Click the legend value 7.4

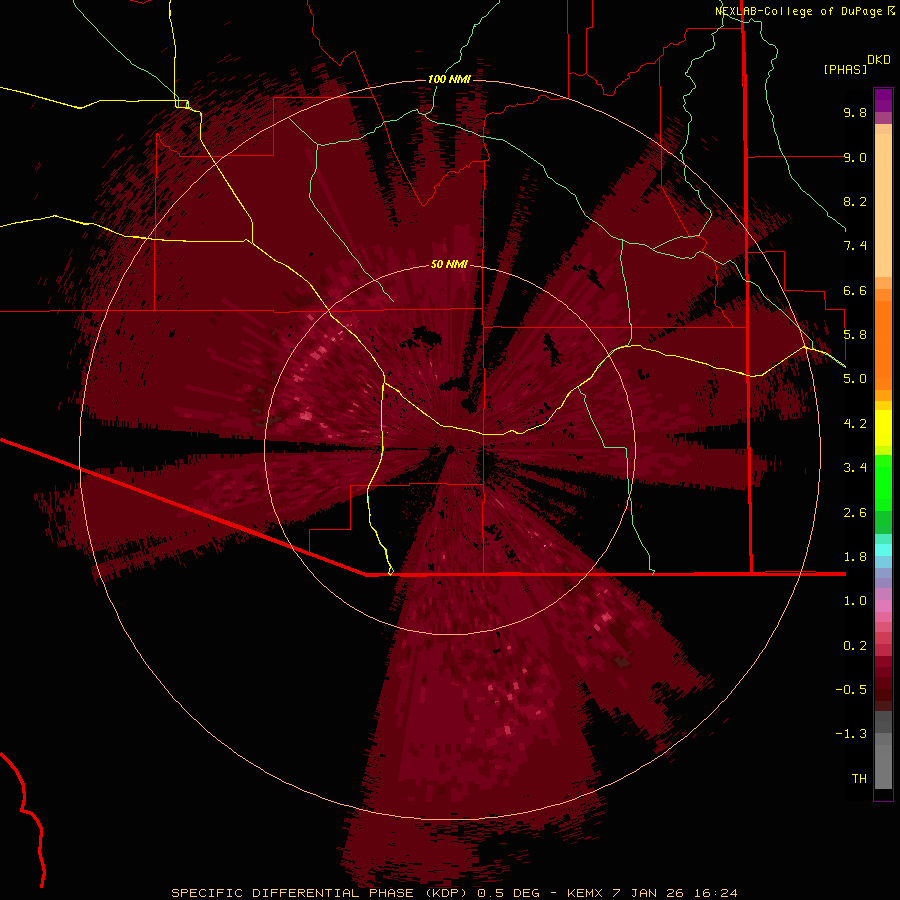tap(855, 246)
